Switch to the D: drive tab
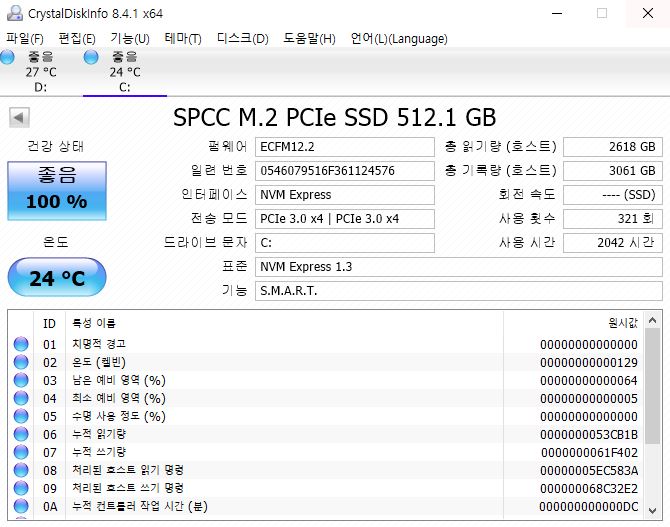670x527 pixels. tap(41, 71)
